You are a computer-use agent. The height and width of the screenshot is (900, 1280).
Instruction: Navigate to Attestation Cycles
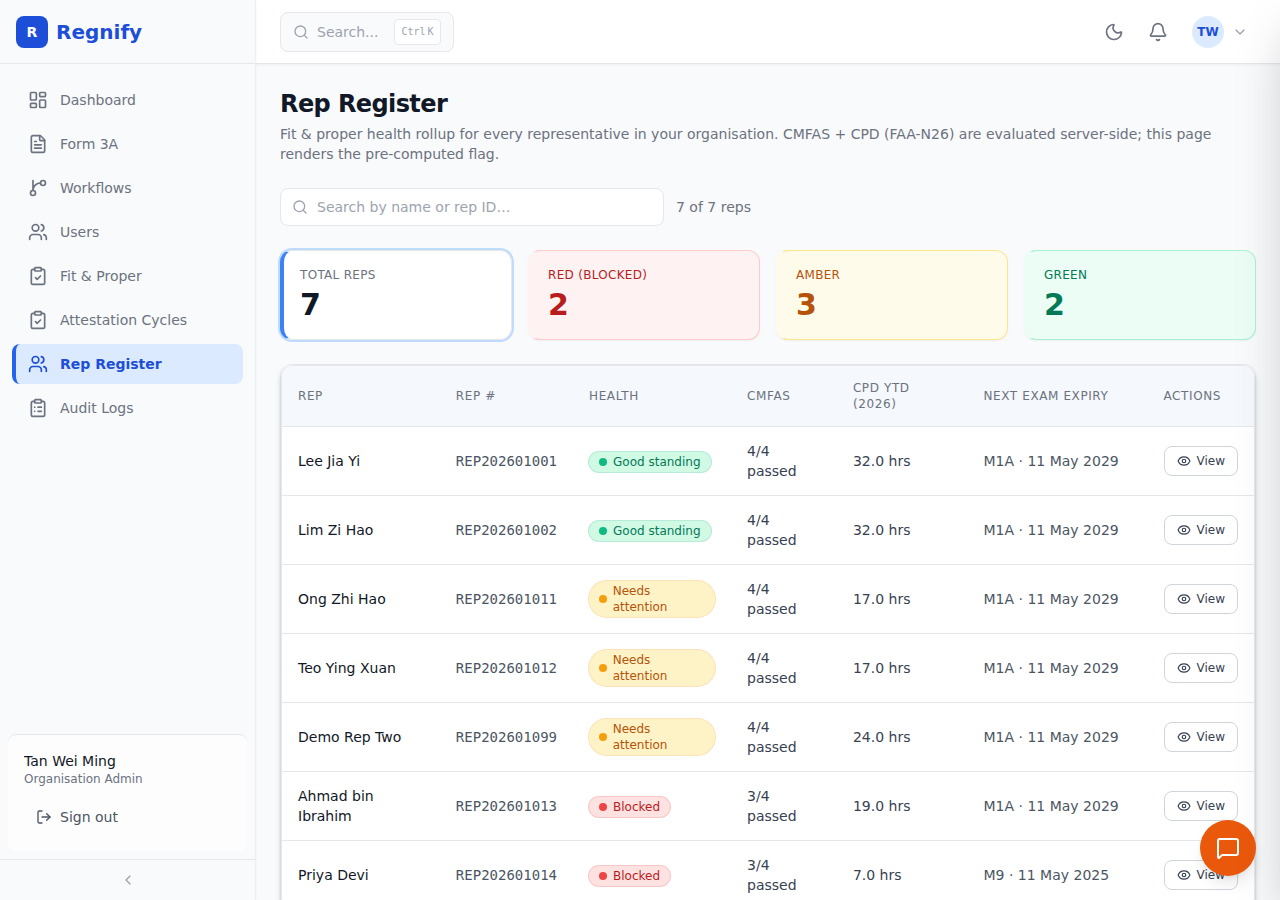click(x=127, y=320)
